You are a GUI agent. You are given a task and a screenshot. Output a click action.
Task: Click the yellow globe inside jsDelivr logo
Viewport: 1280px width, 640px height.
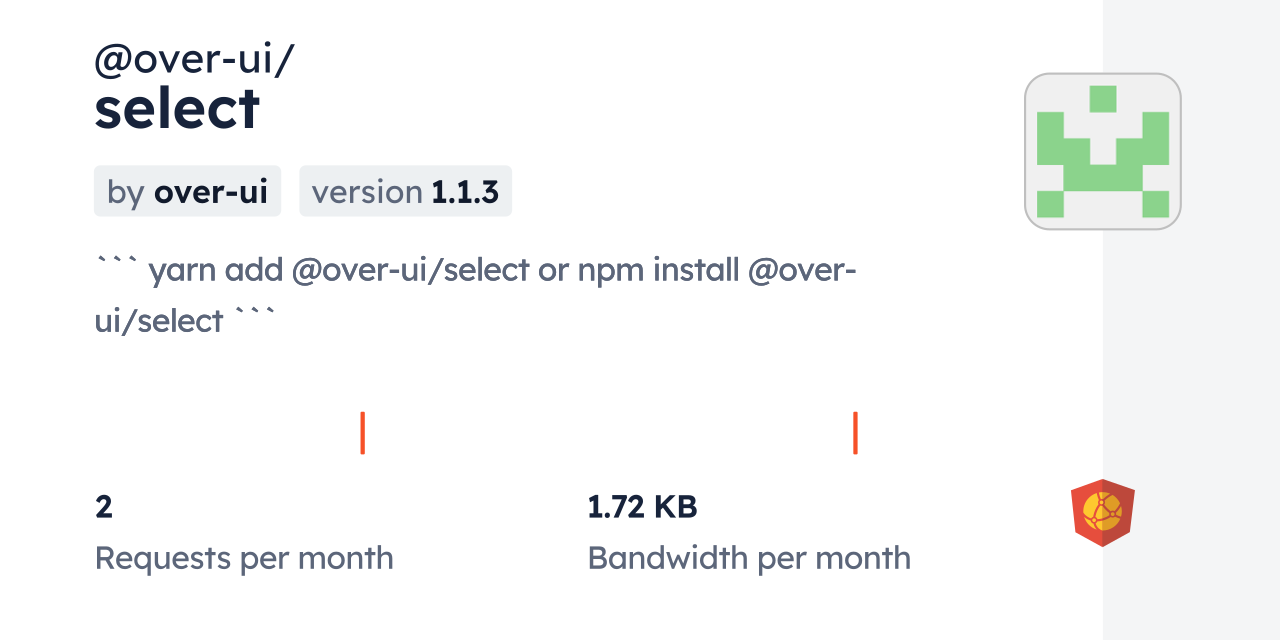point(1101,513)
